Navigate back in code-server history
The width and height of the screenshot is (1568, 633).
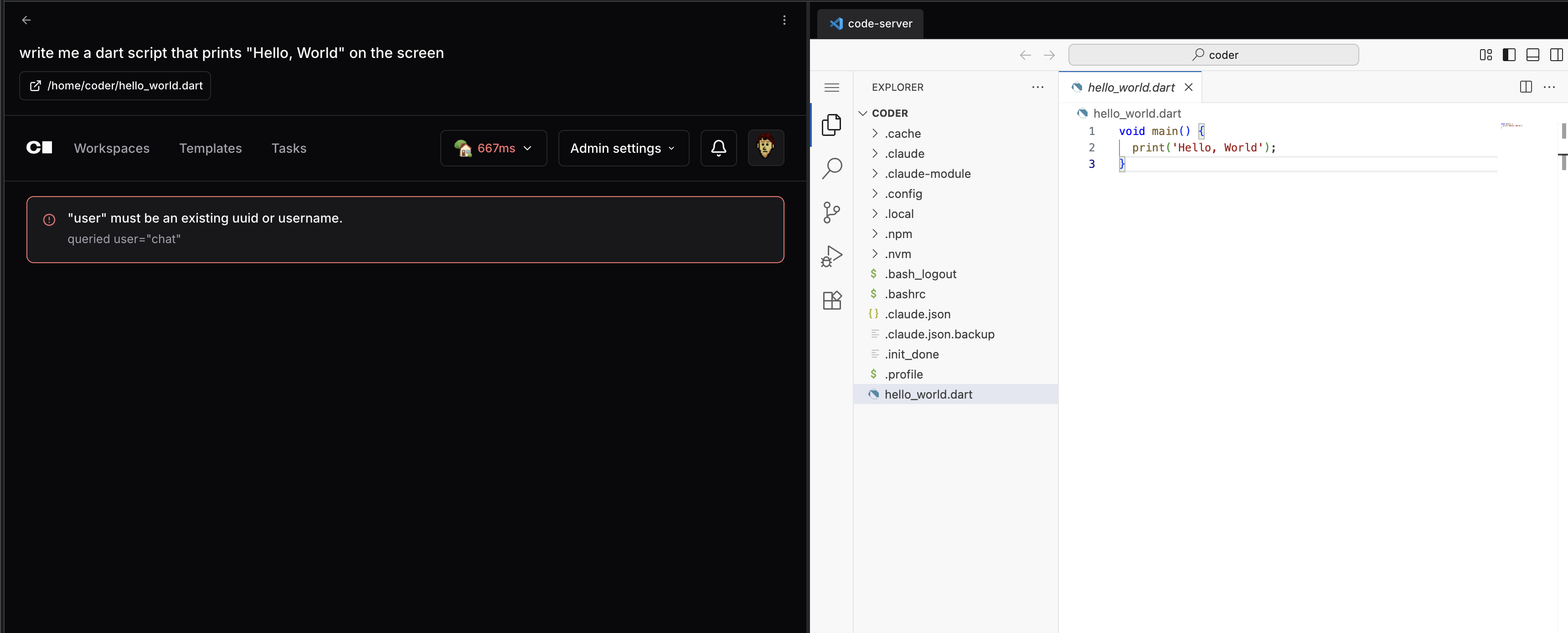coord(1025,55)
